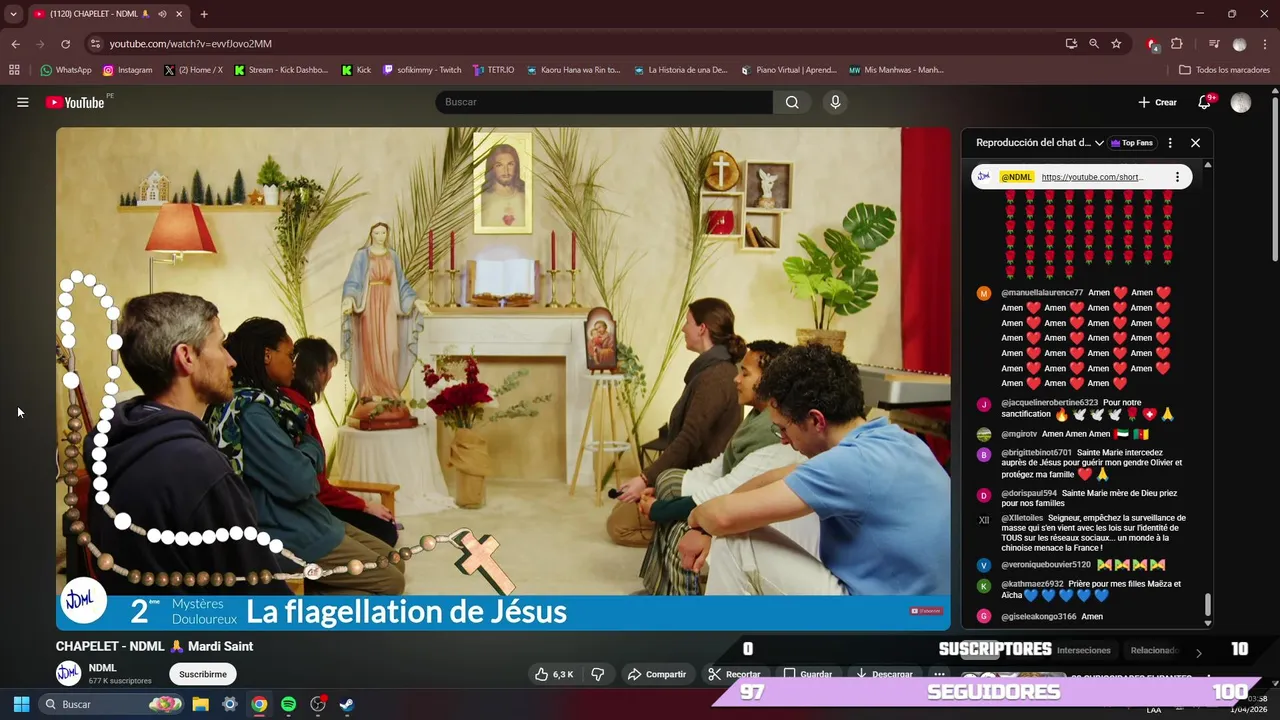Screen dimensions: 1280x720
Task: Click the @manuellalaurence77 chat username
Action: click(x=1042, y=293)
